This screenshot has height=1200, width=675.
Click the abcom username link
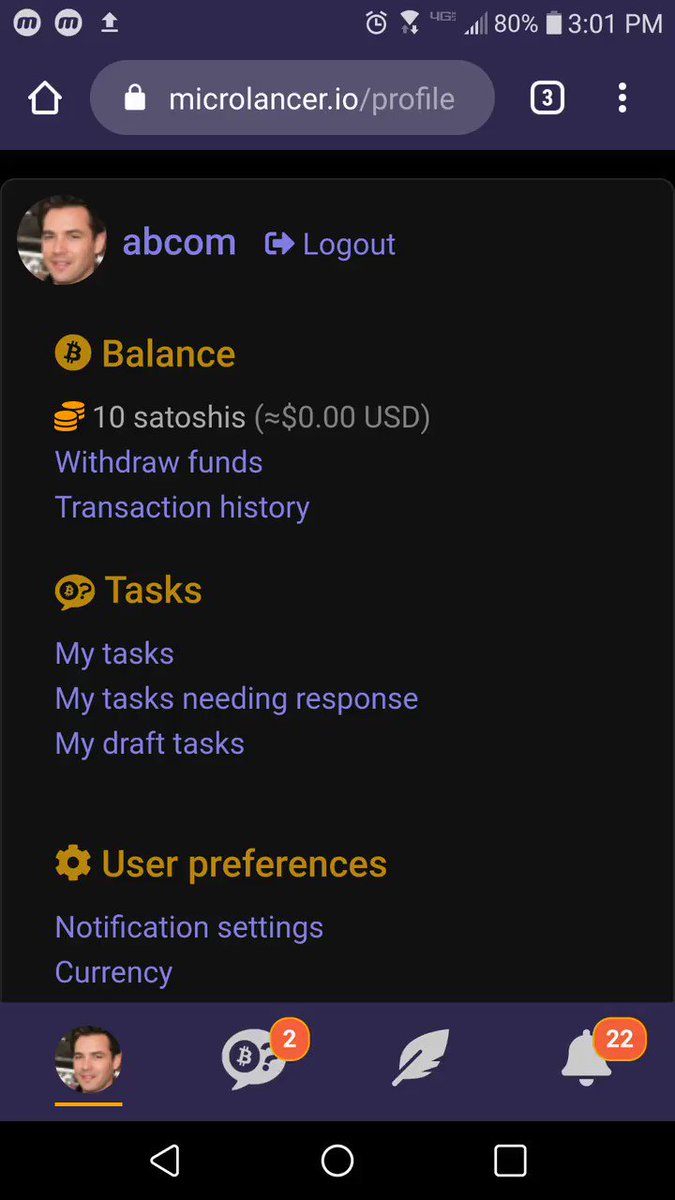point(179,242)
